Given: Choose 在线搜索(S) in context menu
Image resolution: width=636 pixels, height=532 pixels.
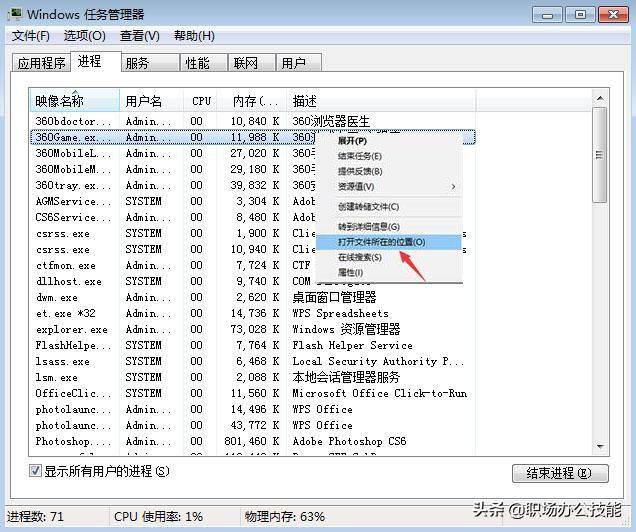Looking at the screenshot, I should tap(389, 257).
